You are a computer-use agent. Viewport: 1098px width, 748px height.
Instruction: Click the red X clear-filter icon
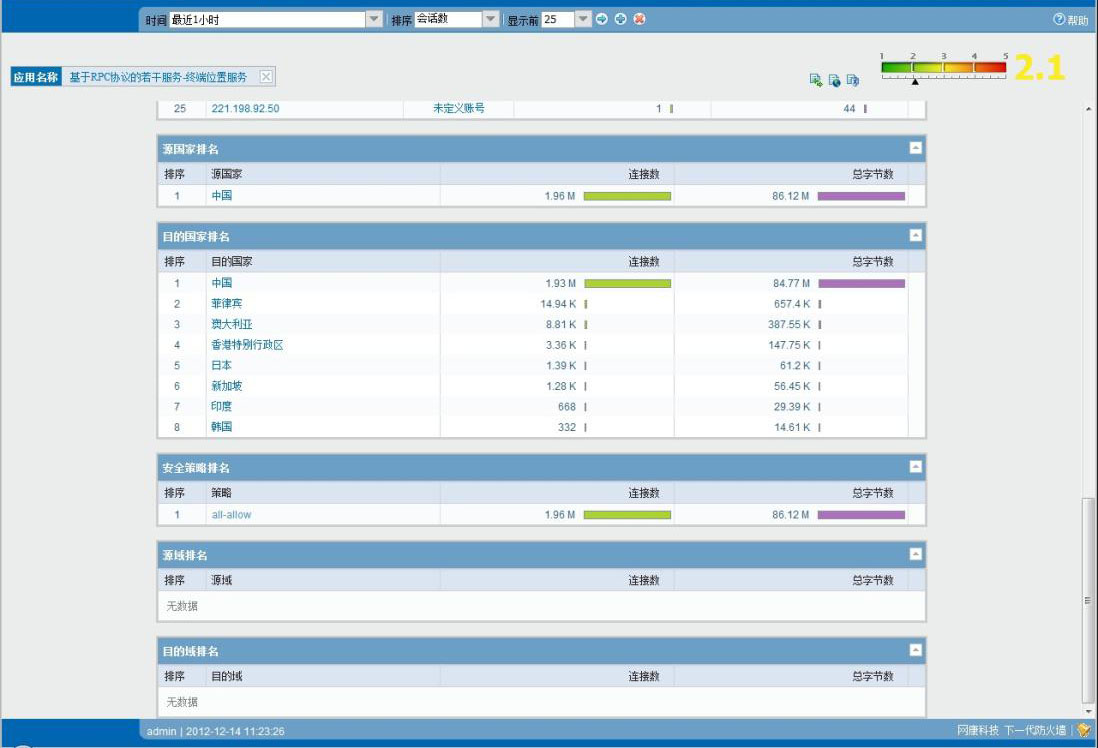639,19
